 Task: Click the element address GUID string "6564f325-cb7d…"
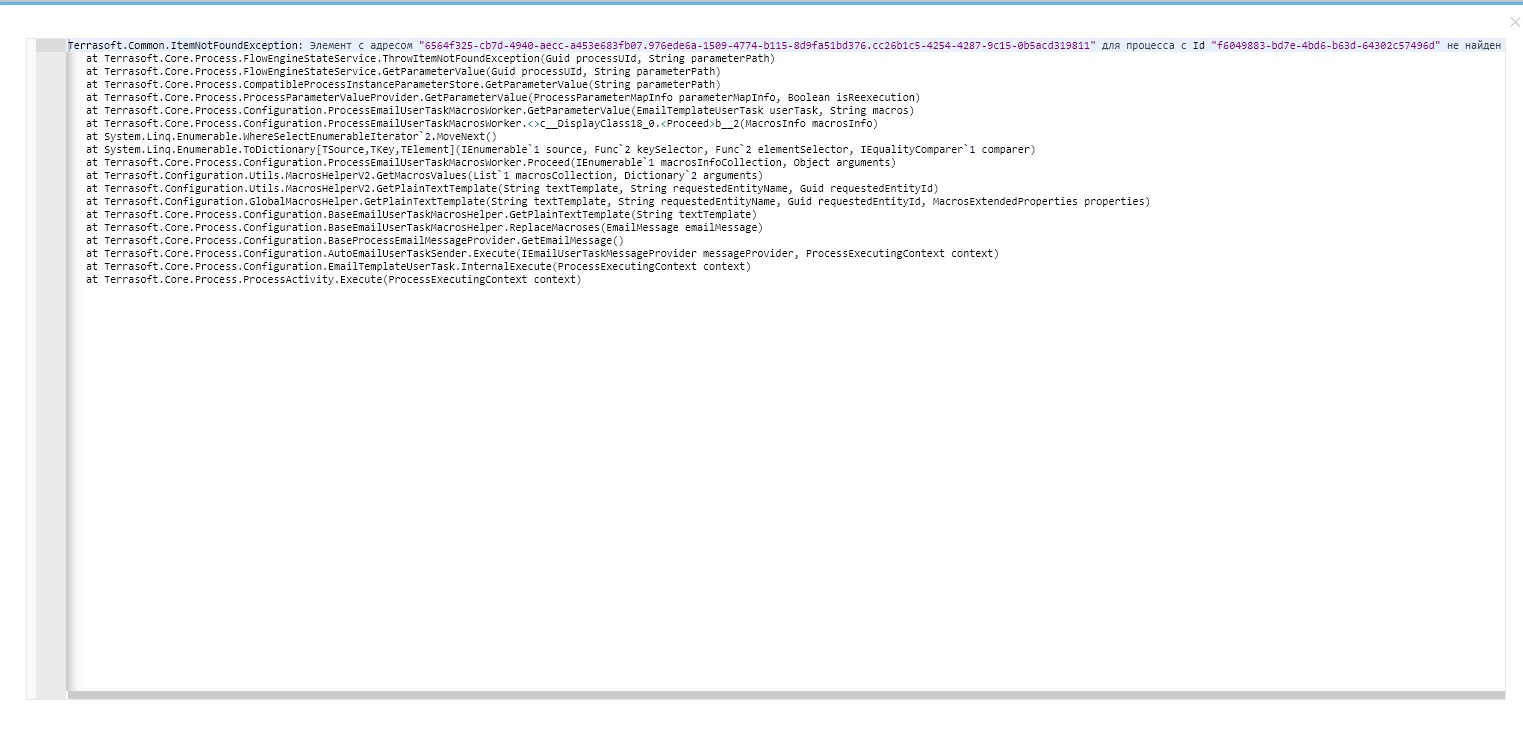757,46
